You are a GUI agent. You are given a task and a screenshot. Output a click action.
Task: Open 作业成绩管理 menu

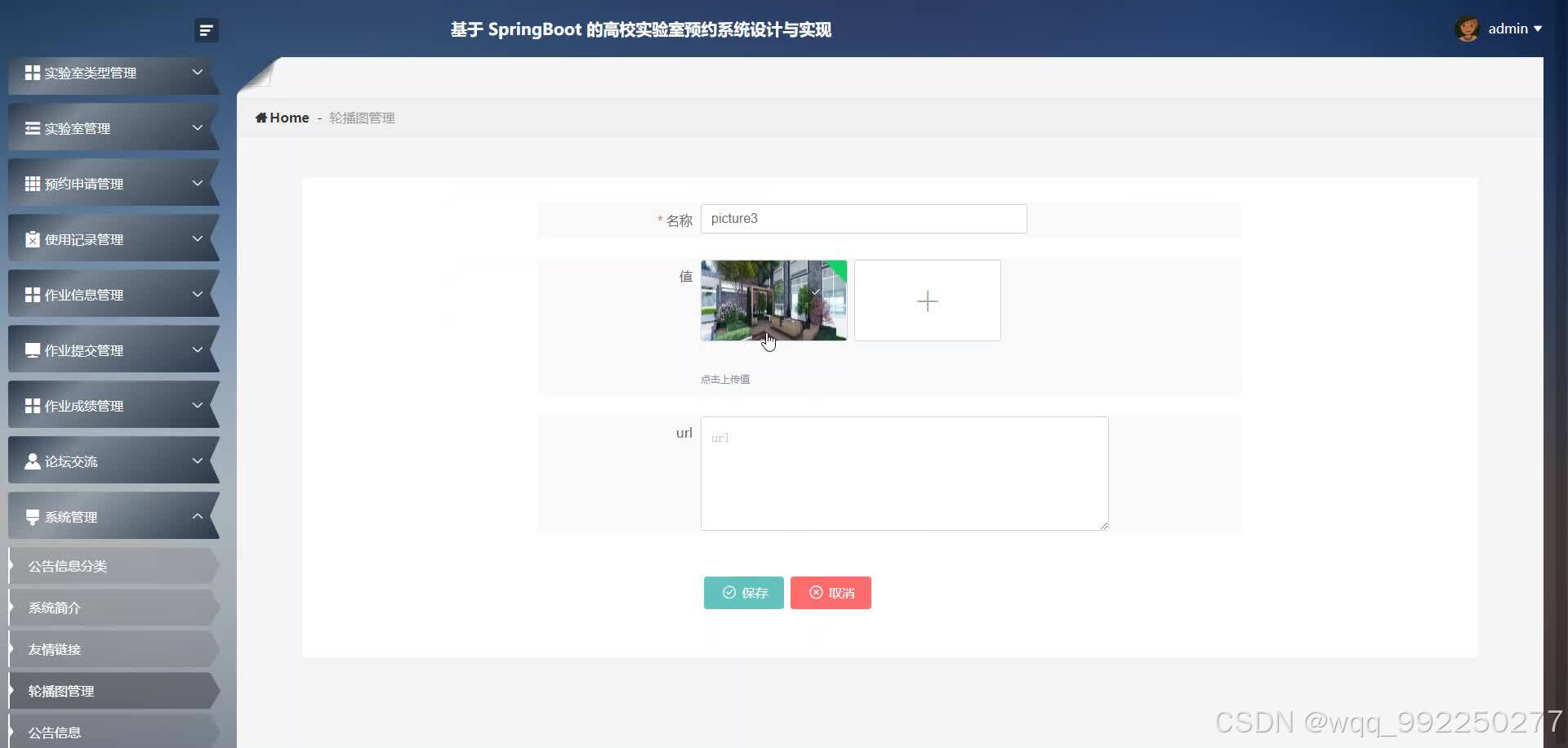click(x=114, y=406)
